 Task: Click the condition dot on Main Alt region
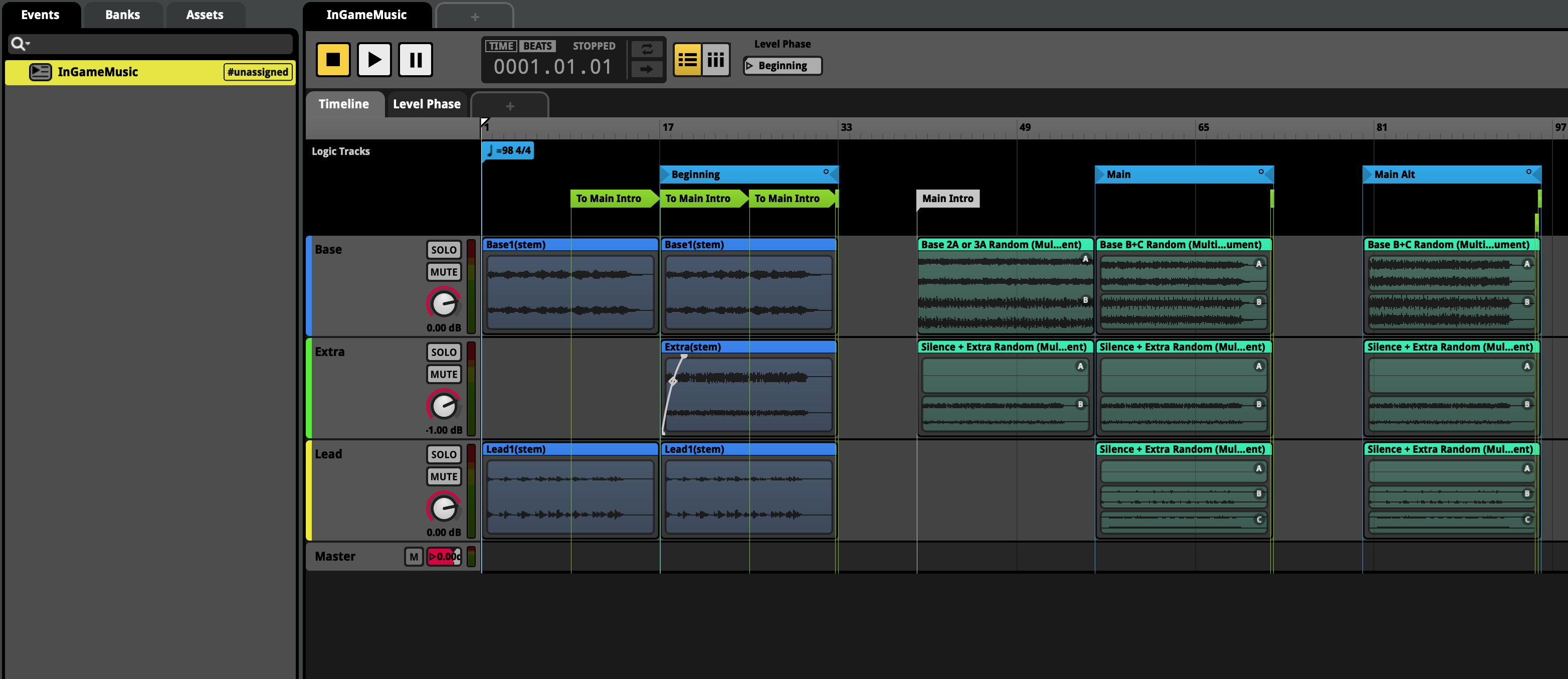point(1528,172)
